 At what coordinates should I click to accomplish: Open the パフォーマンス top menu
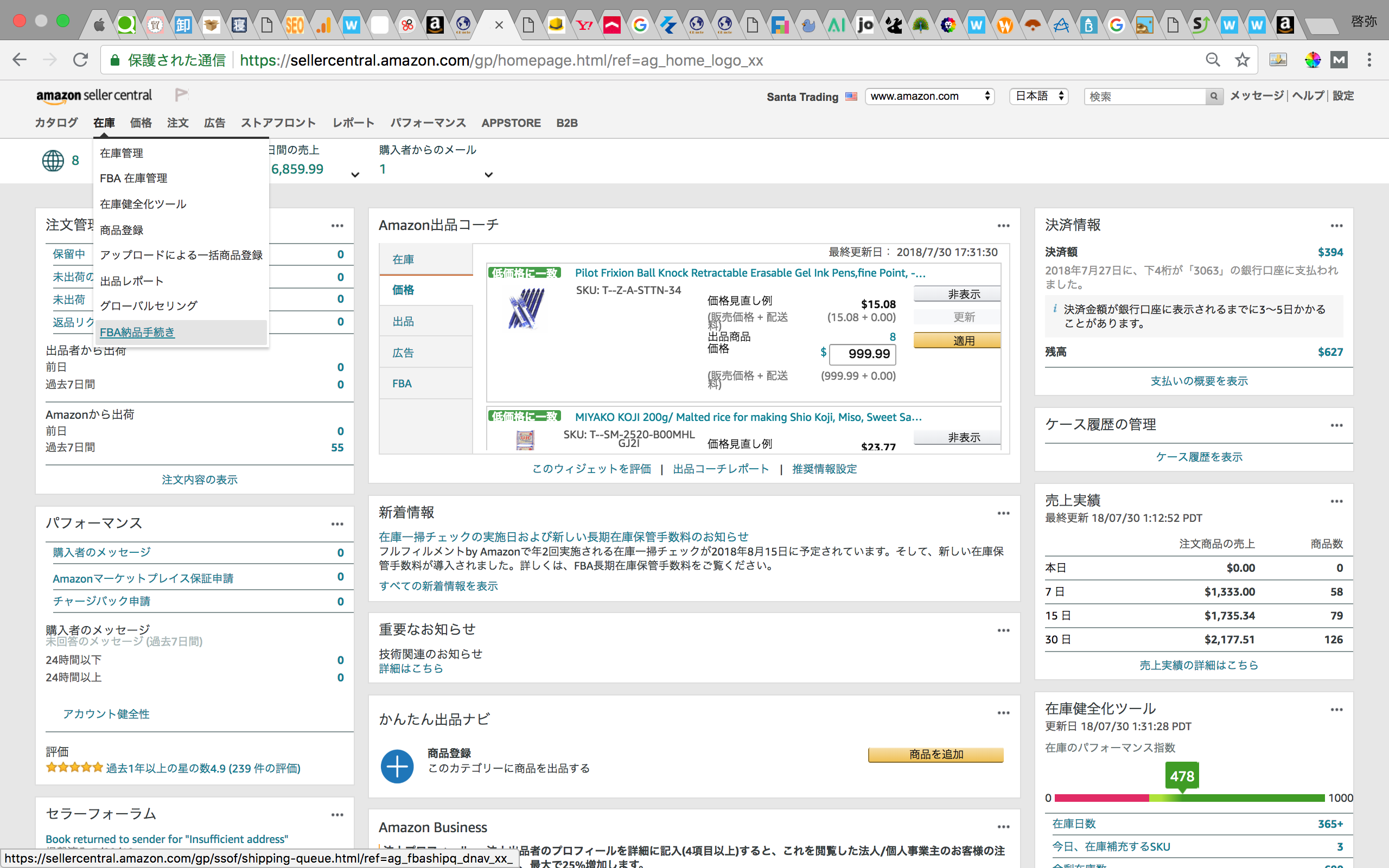point(428,123)
